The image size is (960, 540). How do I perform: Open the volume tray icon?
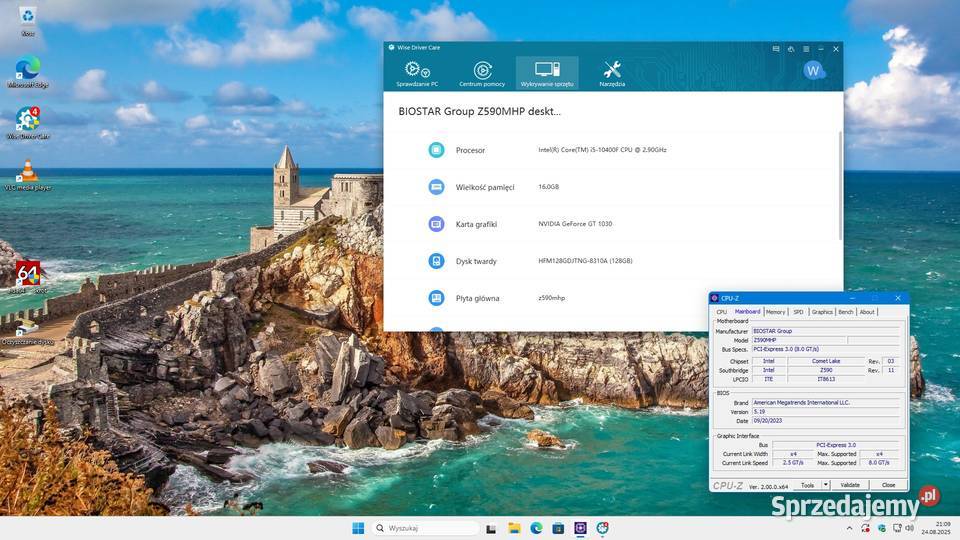click(909, 528)
